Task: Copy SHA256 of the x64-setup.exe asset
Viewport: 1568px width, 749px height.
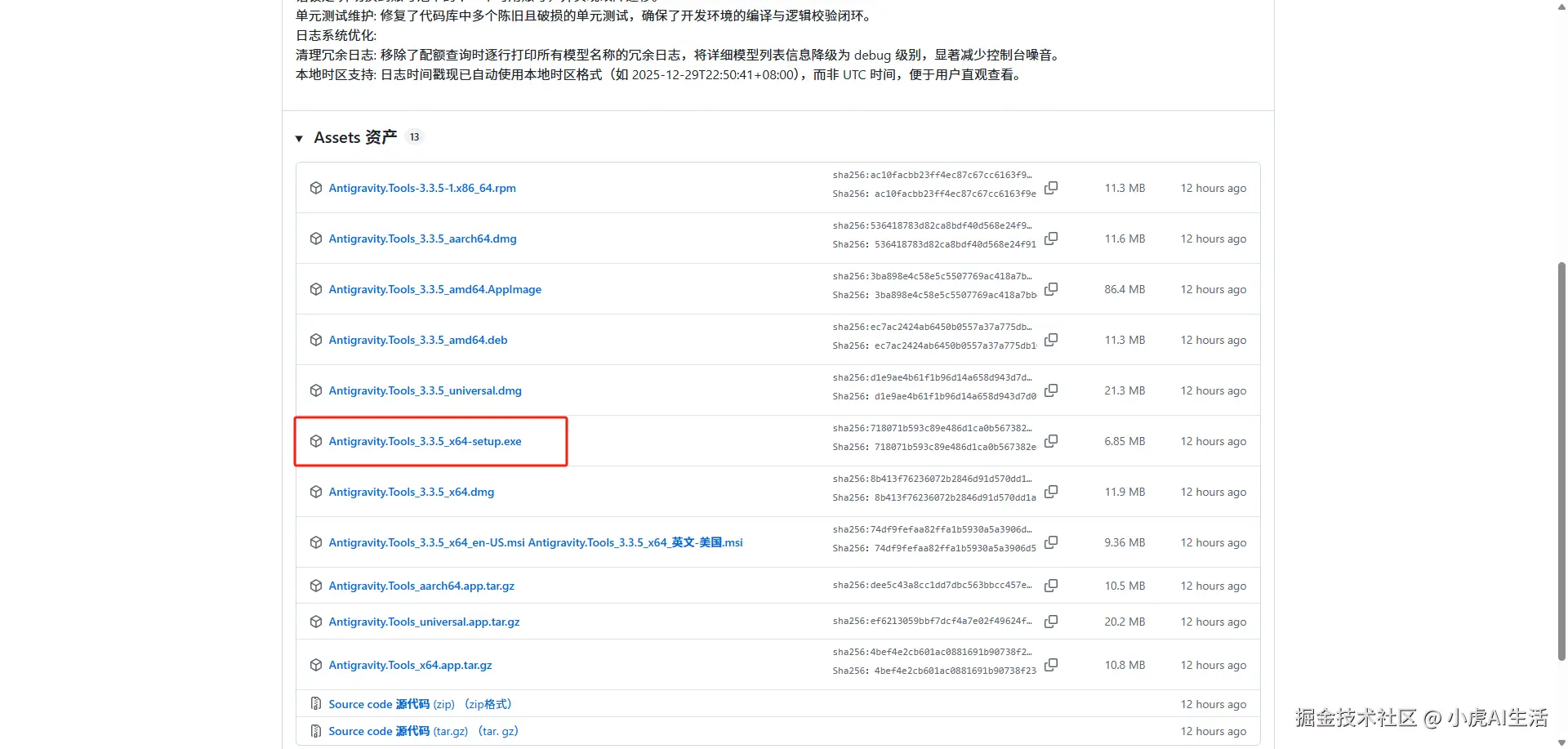Action: point(1051,441)
